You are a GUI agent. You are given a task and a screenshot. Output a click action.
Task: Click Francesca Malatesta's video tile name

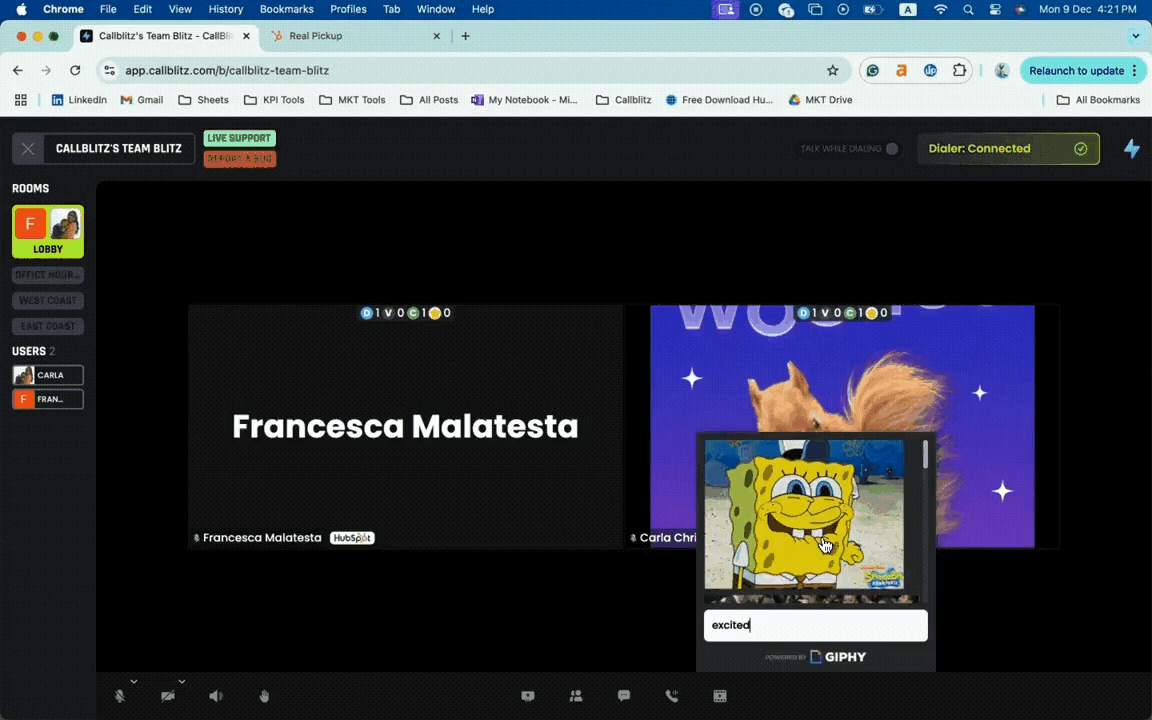pos(262,538)
